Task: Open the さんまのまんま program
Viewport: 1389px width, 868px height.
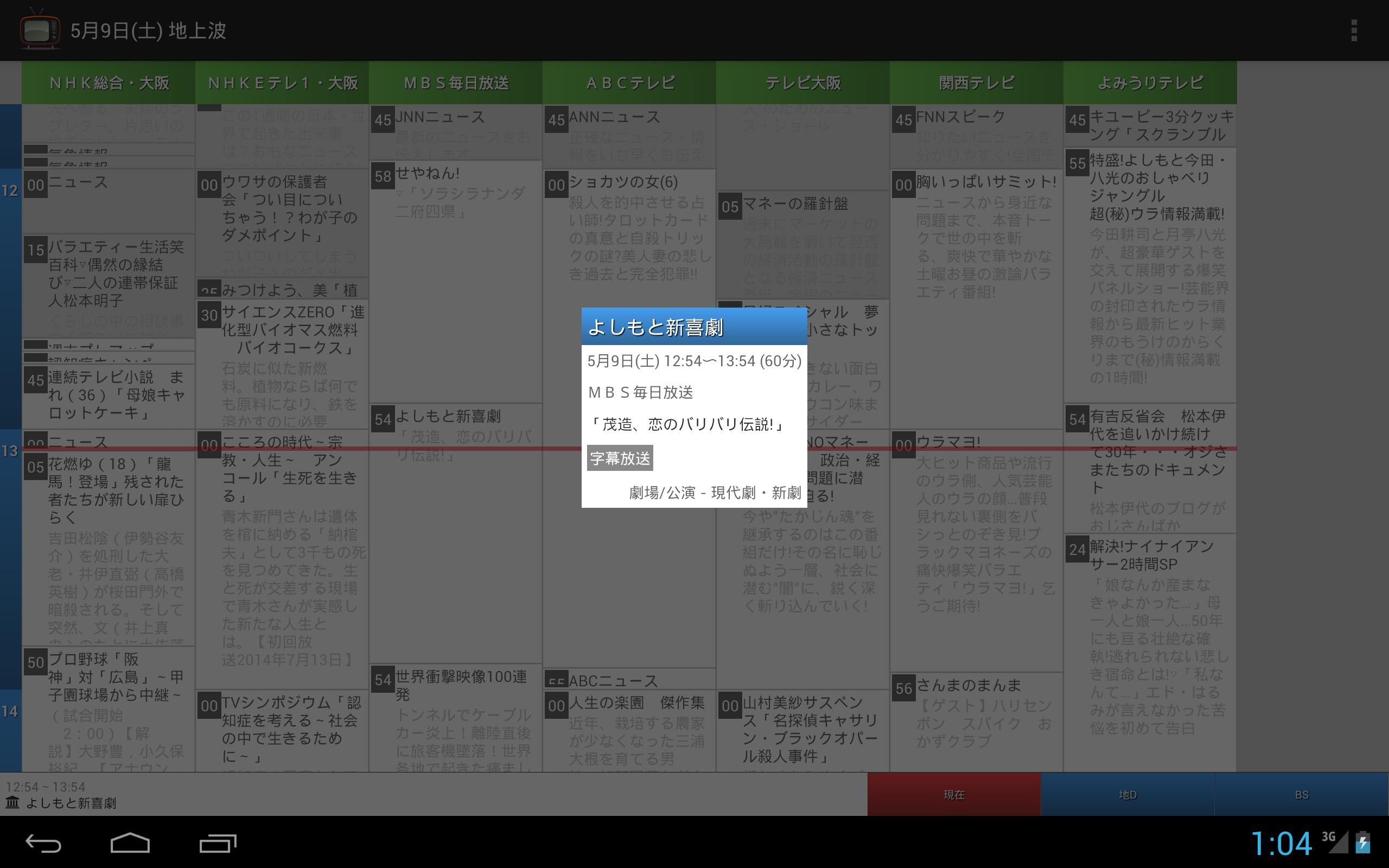Action: pos(977,722)
